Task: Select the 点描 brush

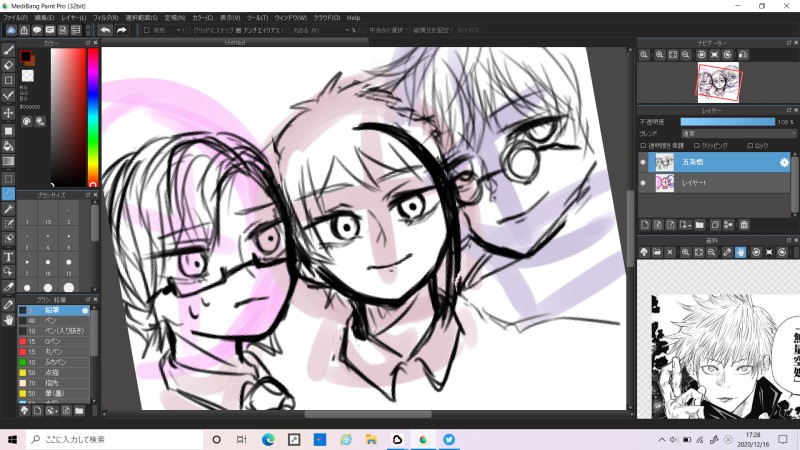Action: point(54,372)
